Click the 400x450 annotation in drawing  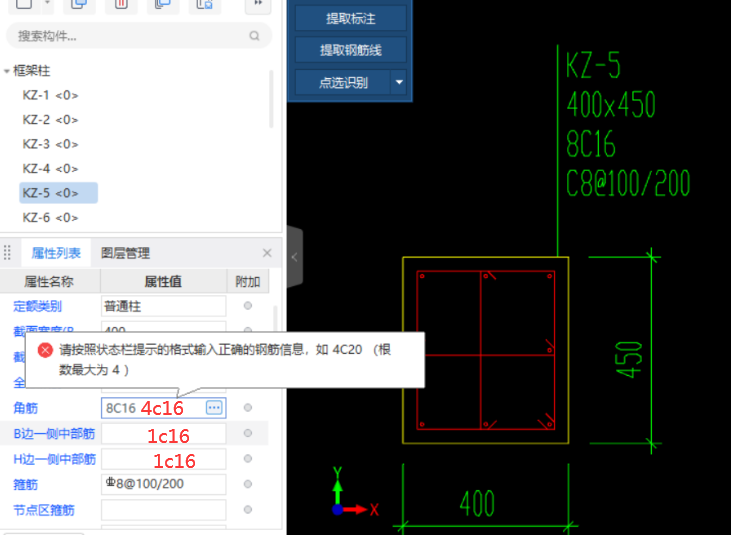click(611, 104)
